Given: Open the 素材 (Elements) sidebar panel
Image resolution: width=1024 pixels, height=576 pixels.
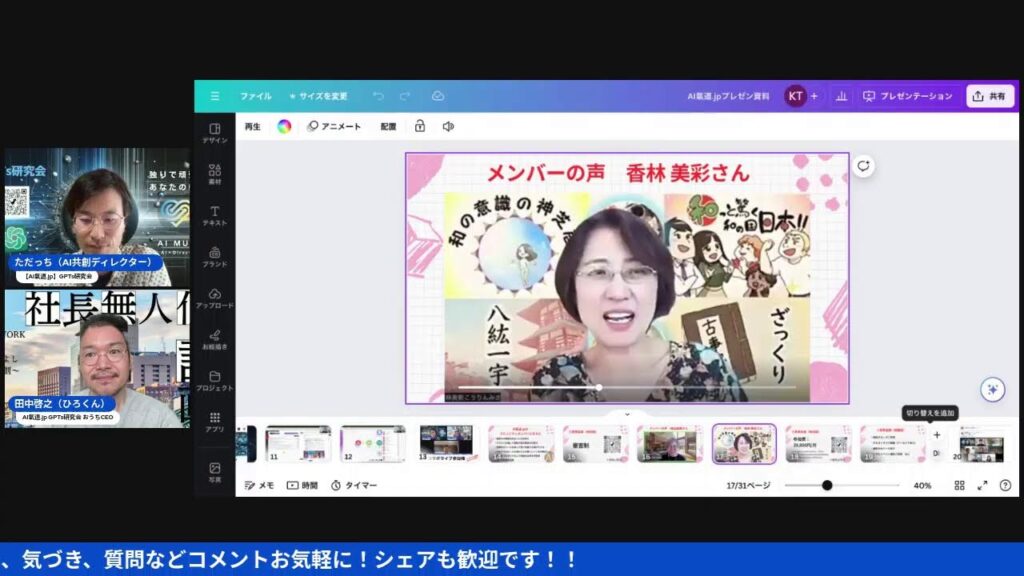Looking at the screenshot, I should click(214, 175).
